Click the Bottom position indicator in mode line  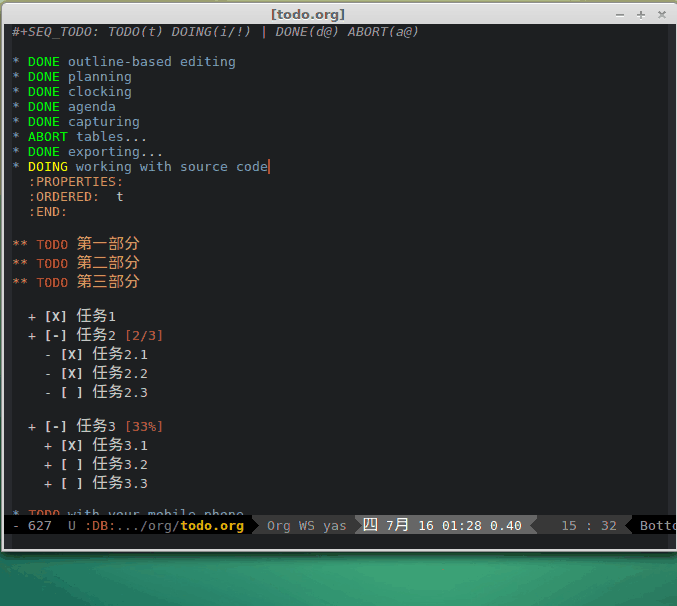click(658, 526)
